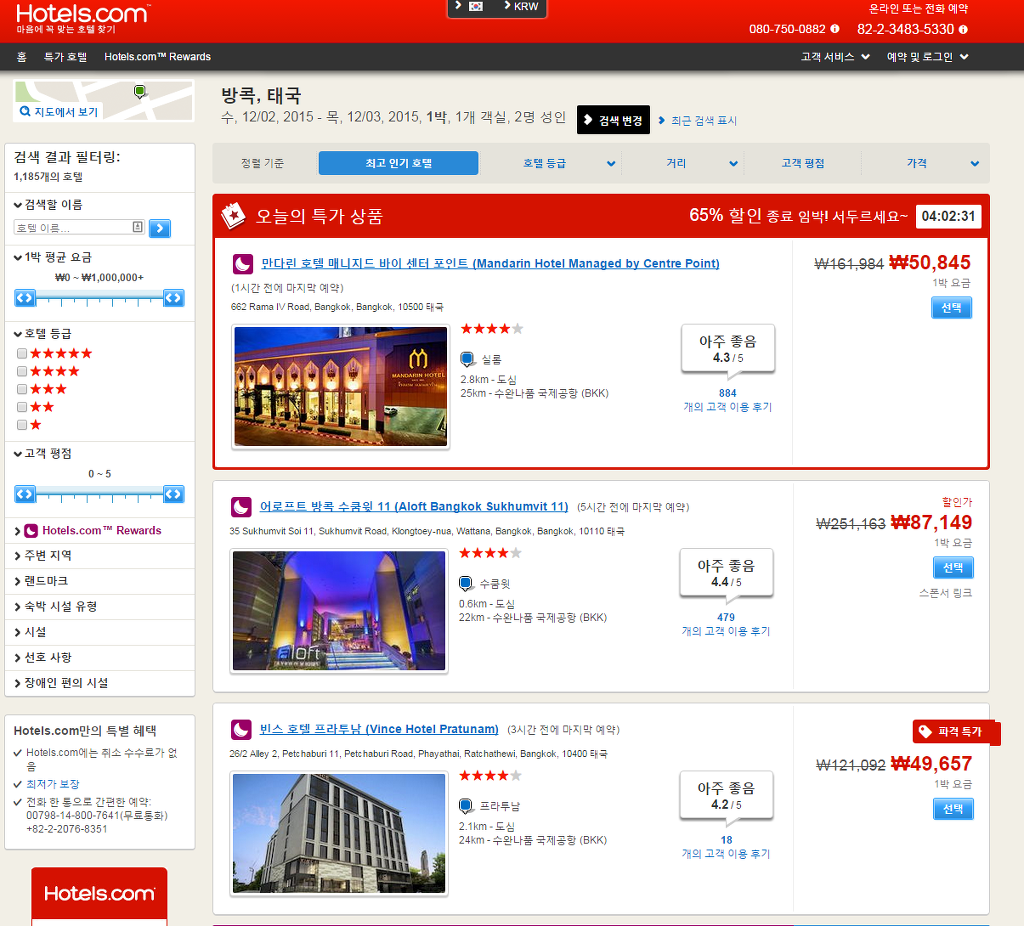Collapse the 검색할 이름 filter section

[48, 205]
